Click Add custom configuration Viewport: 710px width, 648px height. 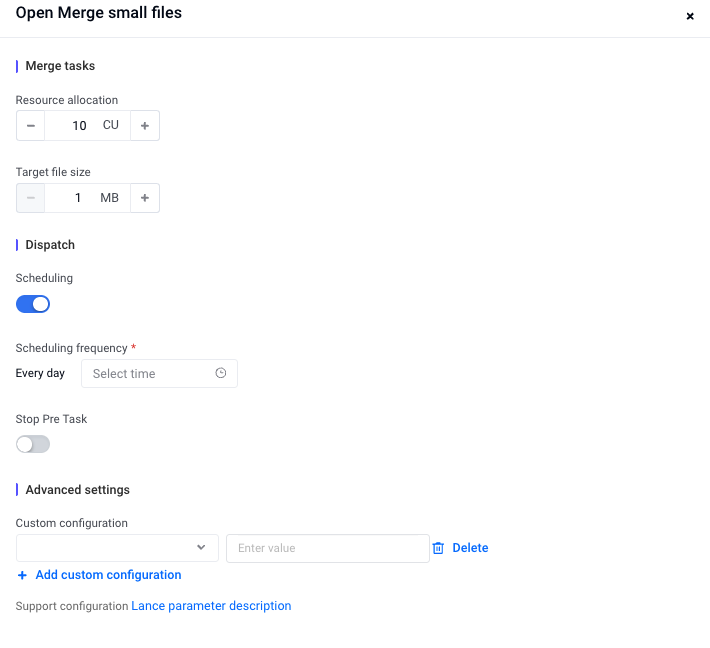(x=108, y=575)
